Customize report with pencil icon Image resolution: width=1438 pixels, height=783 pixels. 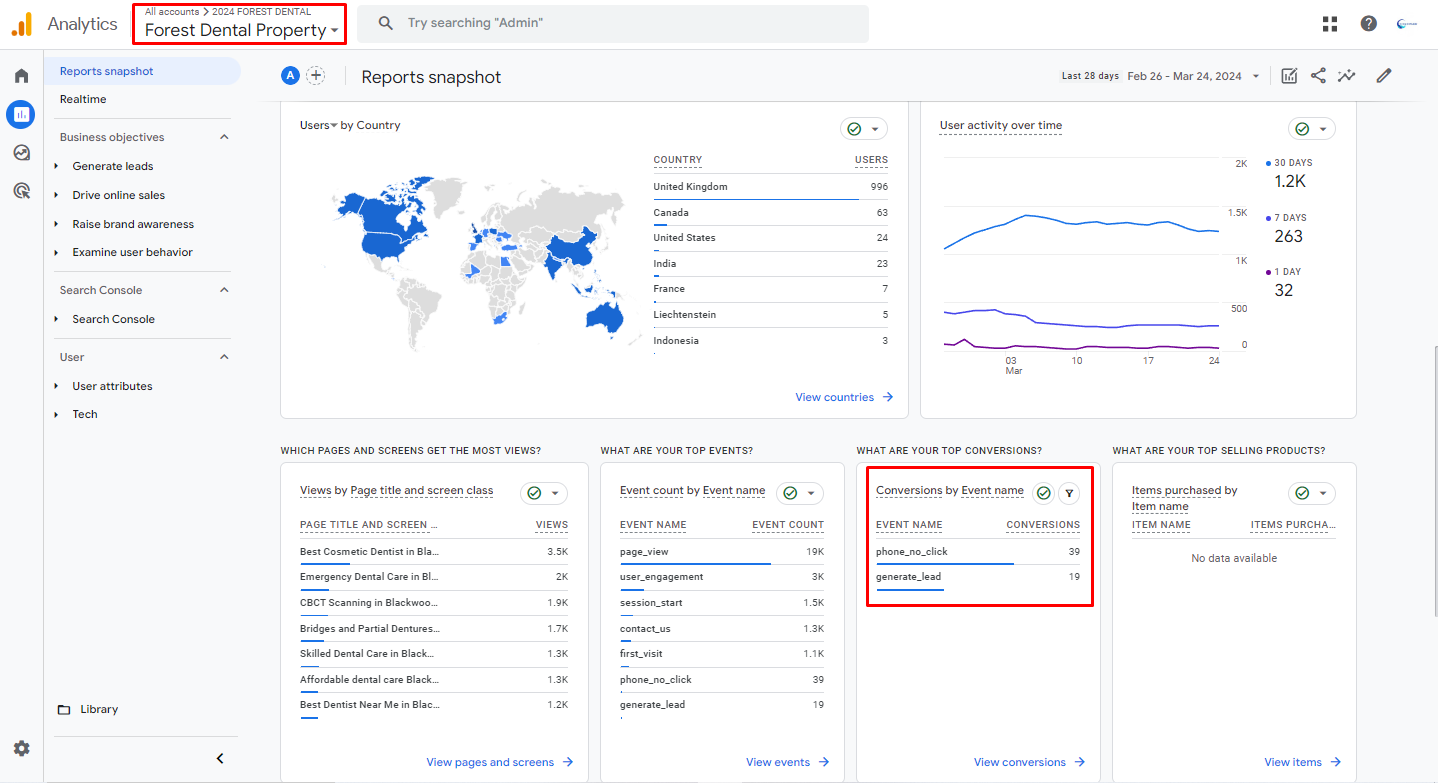point(1384,76)
